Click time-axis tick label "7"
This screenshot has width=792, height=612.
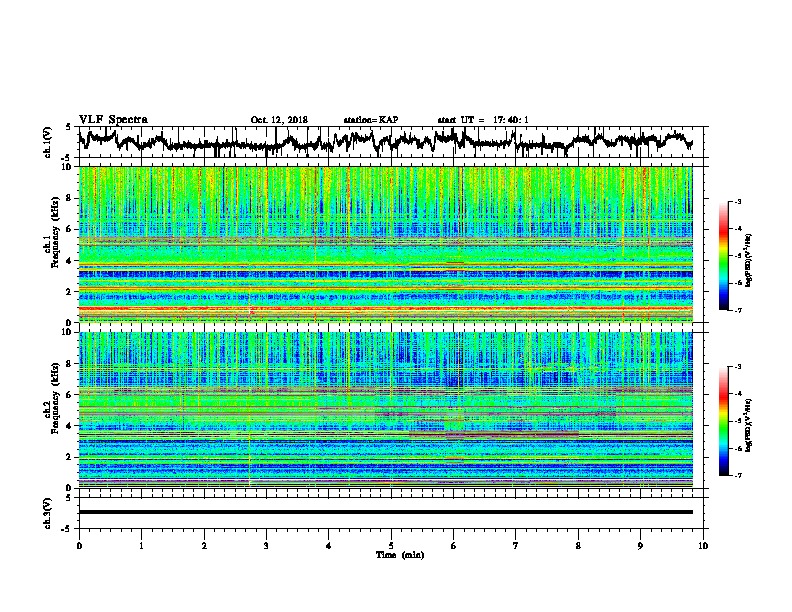(x=516, y=546)
